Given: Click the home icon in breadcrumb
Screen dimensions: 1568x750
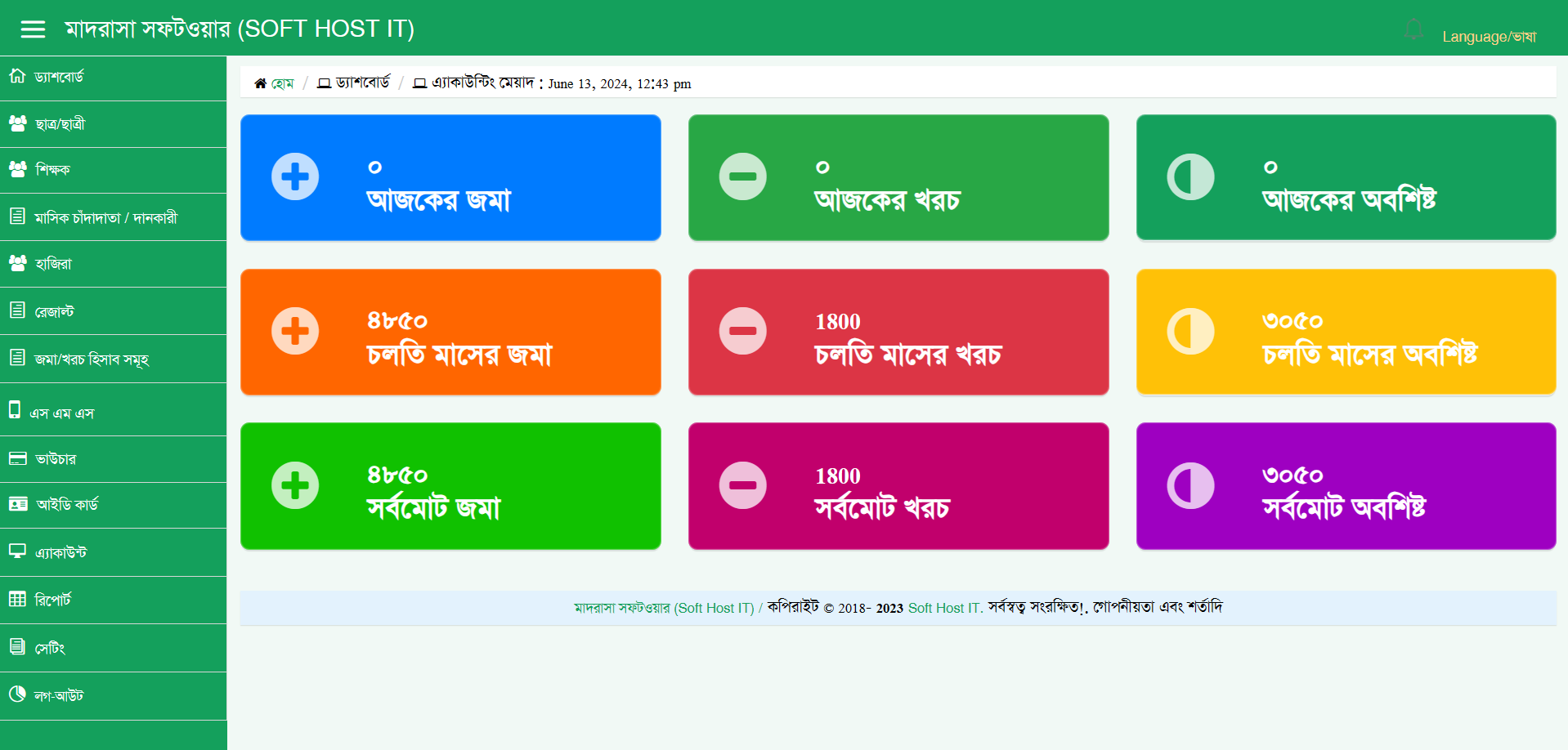Looking at the screenshot, I should pyautogui.click(x=261, y=83).
